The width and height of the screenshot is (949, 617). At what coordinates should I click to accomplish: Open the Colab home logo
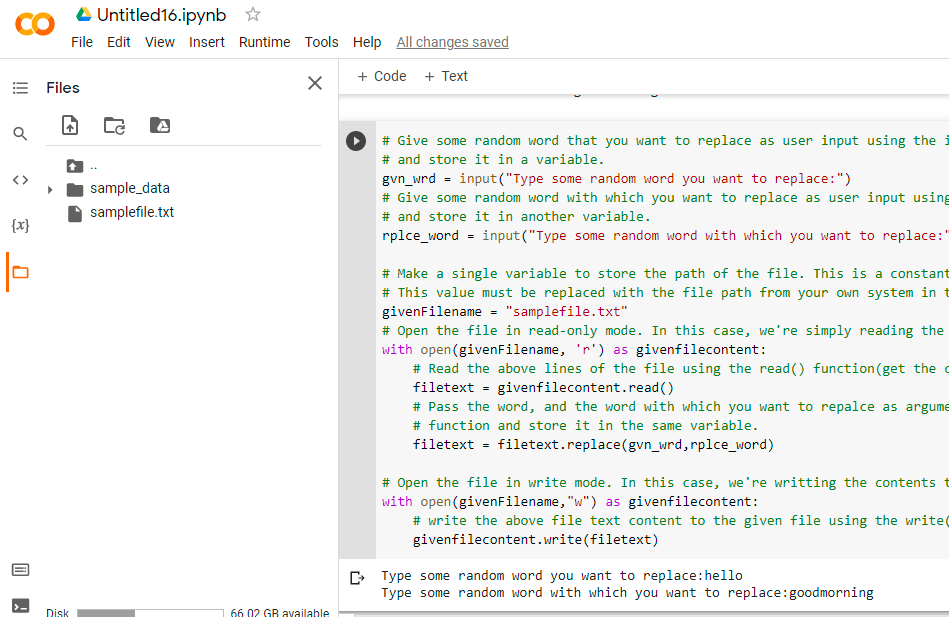34,24
